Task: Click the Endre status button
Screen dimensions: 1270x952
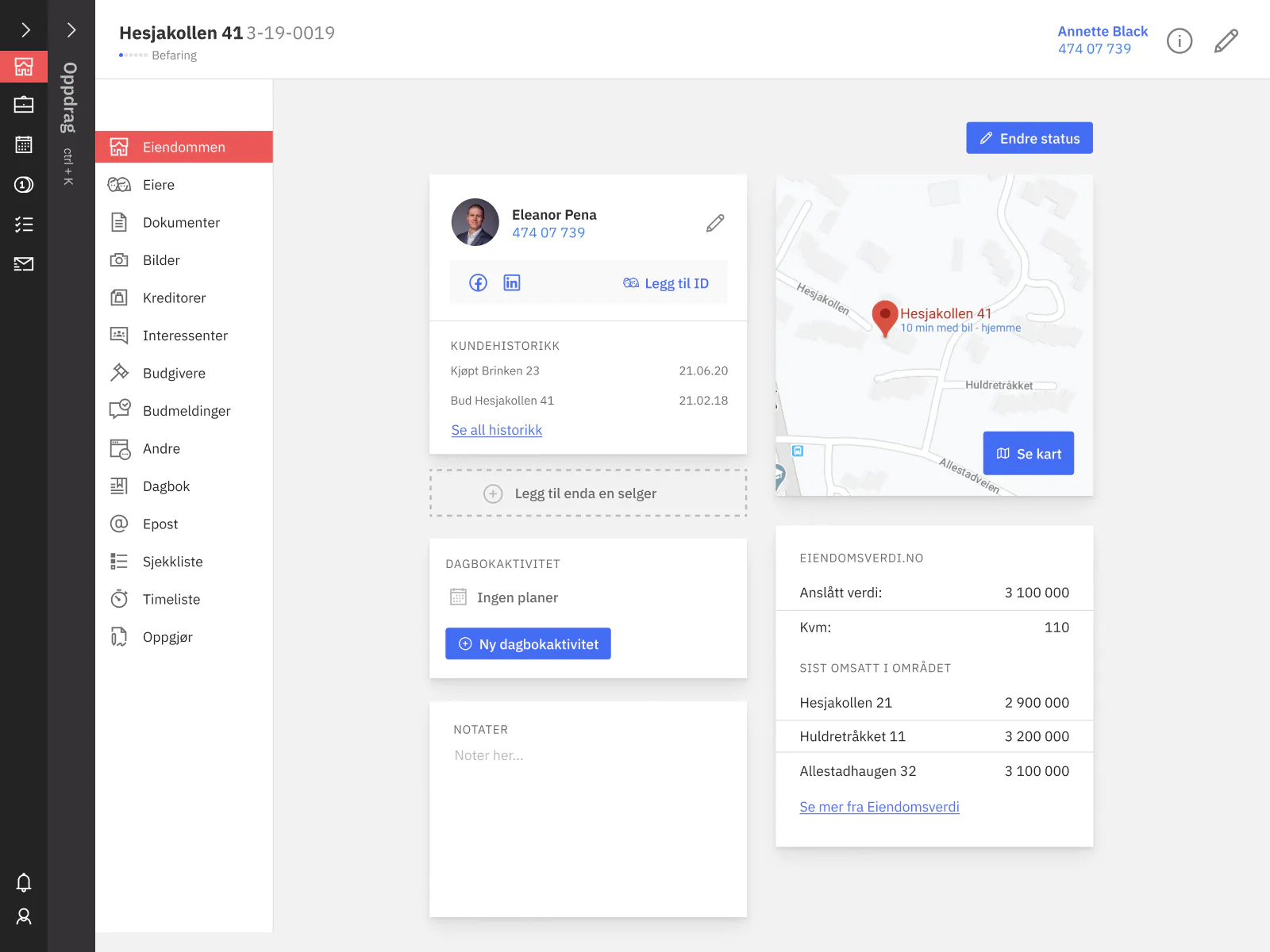Action: tap(1029, 138)
